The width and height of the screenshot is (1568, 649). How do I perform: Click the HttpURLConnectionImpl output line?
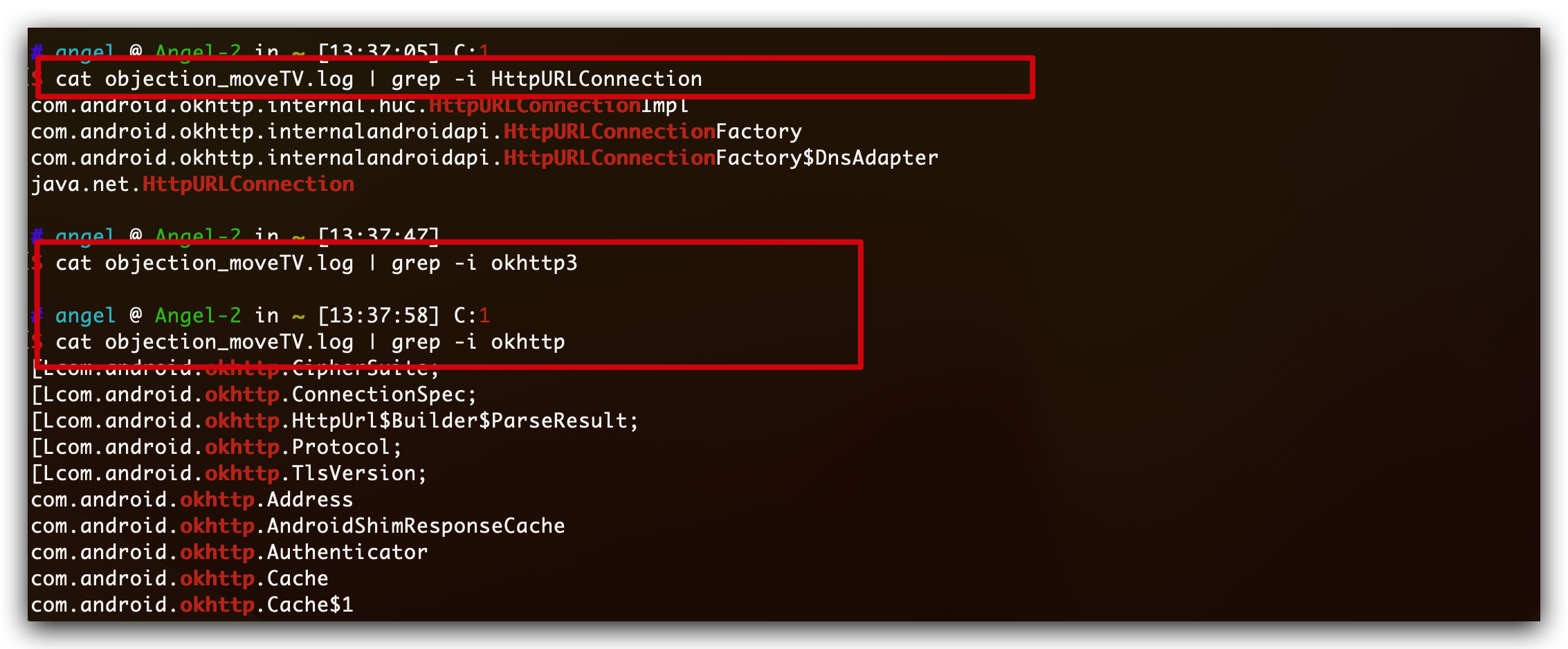[360, 106]
